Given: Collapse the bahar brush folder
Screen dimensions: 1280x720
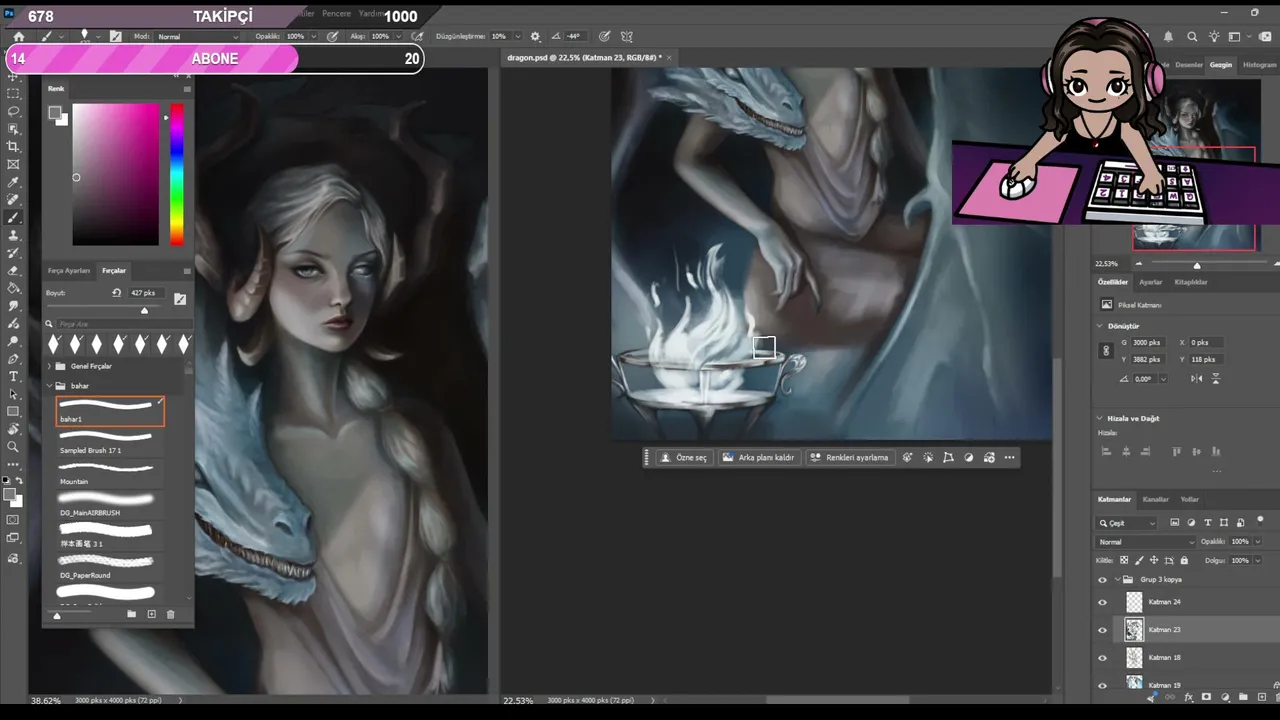Looking at the screenshot, I should [x=49, y=386].
